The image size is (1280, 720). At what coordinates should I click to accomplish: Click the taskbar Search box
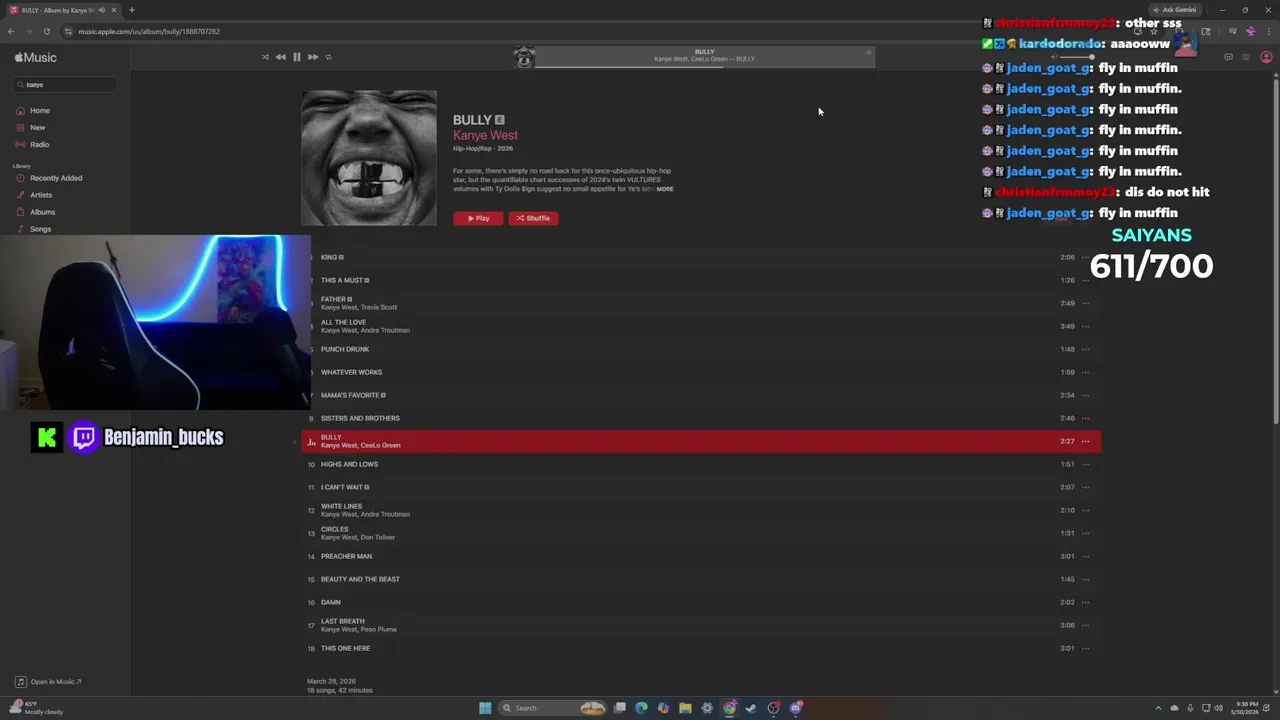coord(553,708)
